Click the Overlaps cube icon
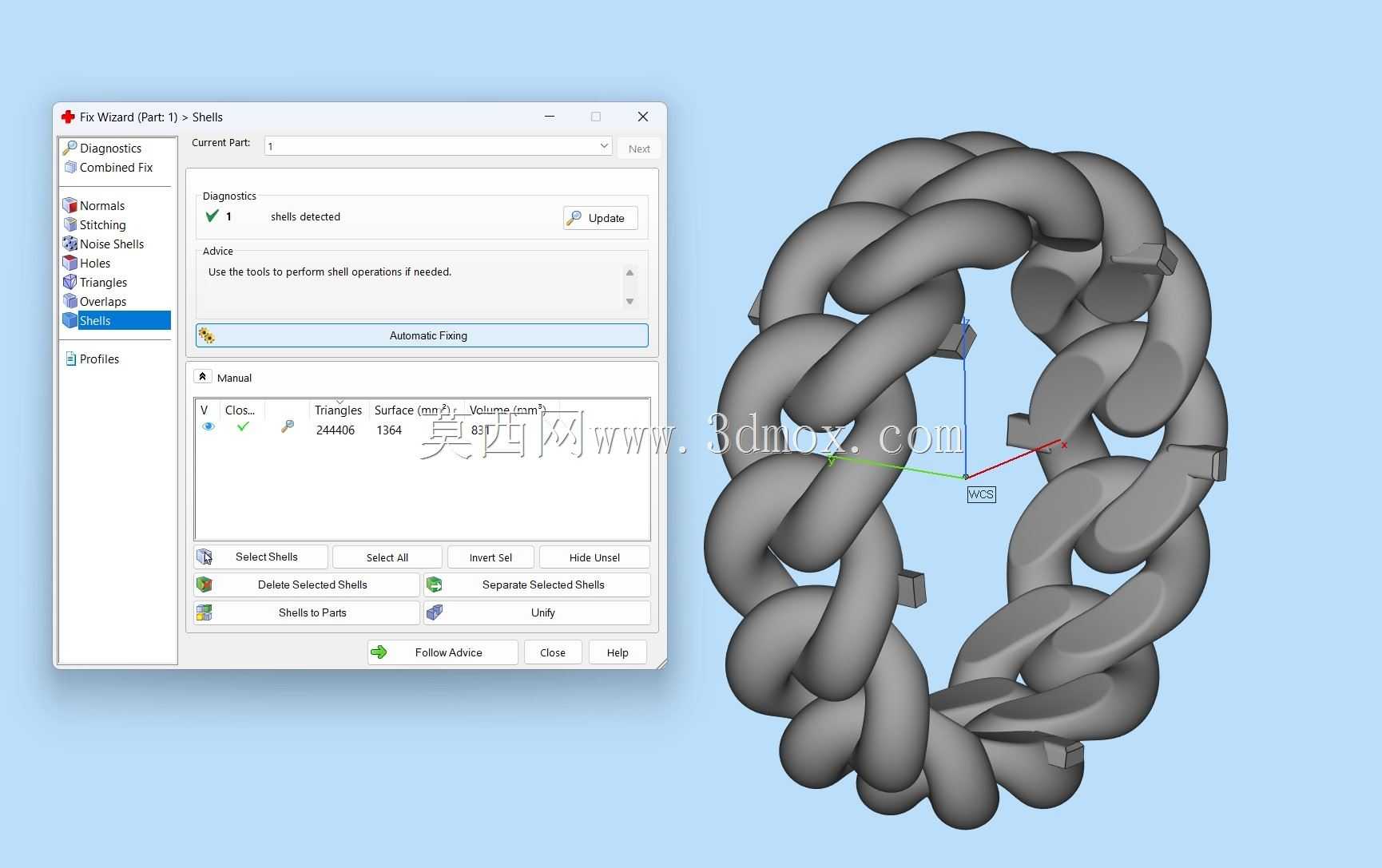 click(x=70, y=301)
